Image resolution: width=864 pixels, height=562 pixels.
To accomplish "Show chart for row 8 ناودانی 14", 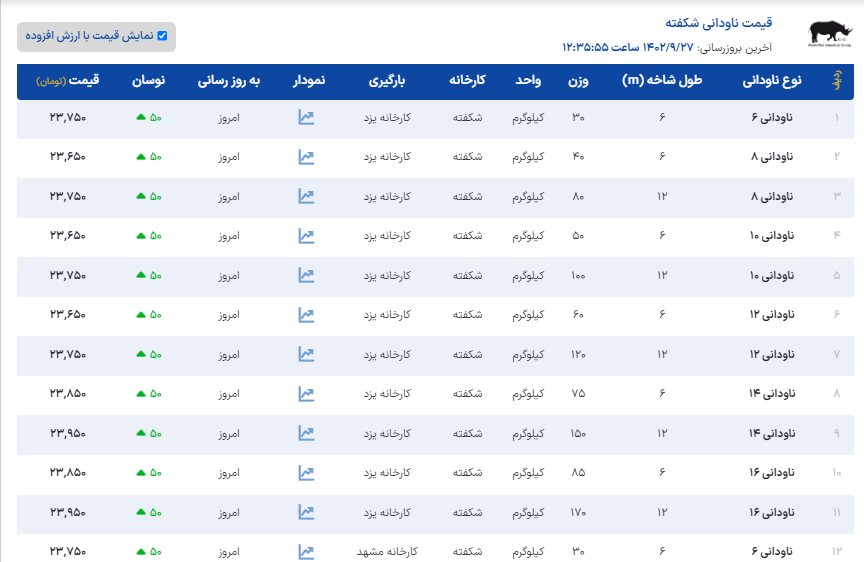I will pyautogui.click(x=306, y=394).
